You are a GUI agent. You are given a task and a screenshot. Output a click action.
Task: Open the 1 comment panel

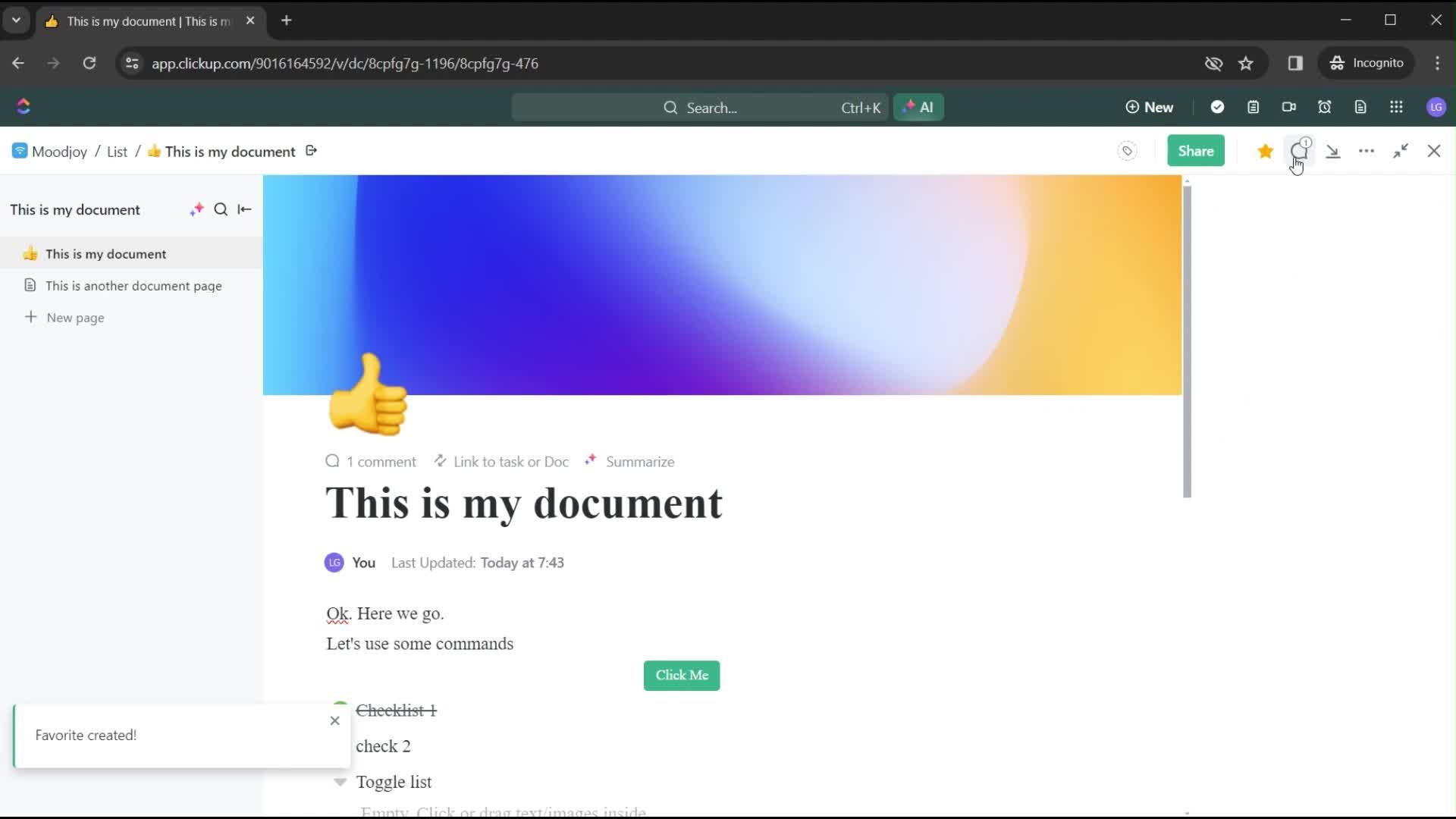[371, 461]
